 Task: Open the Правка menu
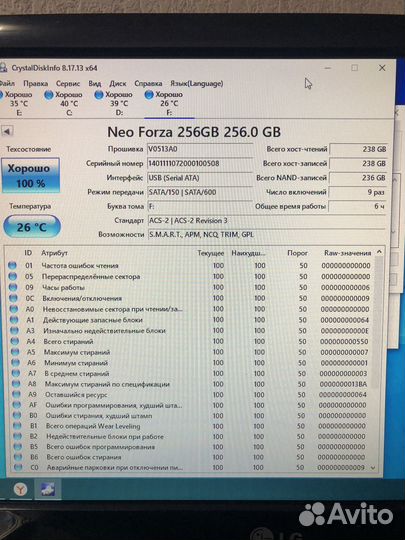35,84
